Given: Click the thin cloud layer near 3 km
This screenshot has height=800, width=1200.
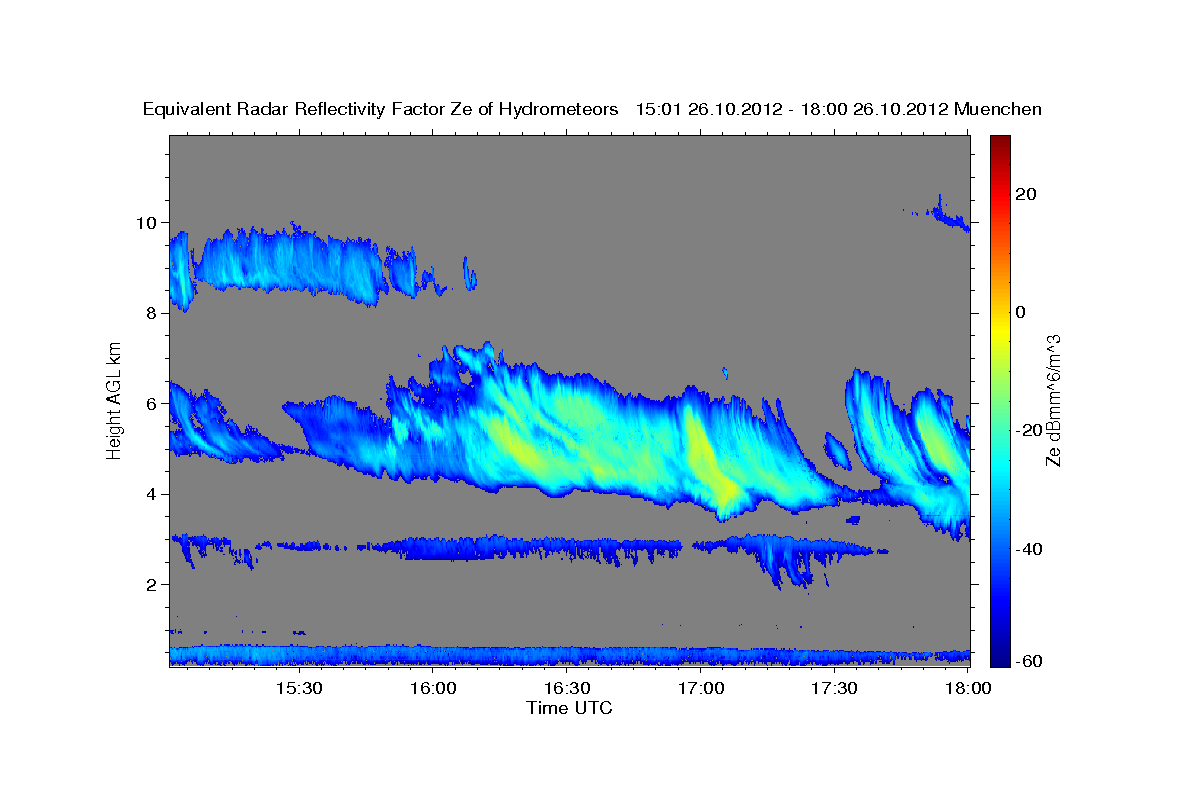Looking at the screenshot, I should (530, 547).
